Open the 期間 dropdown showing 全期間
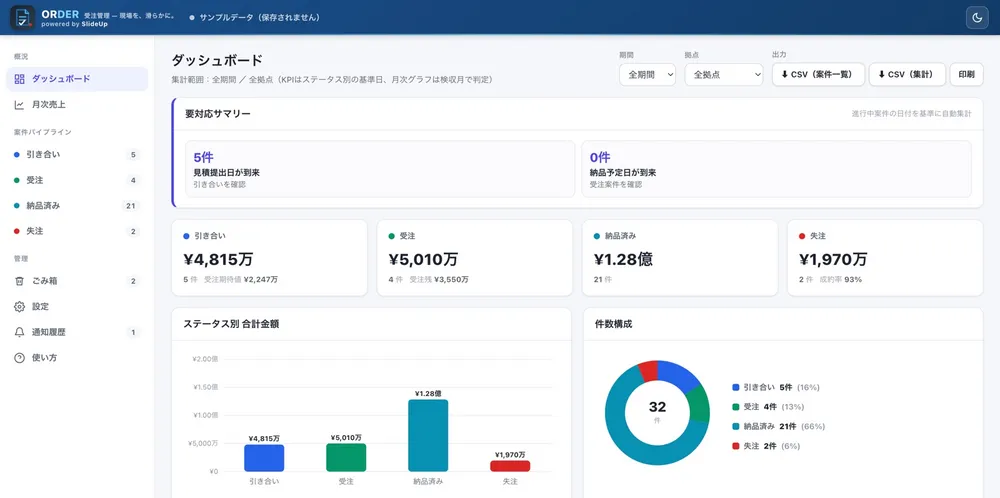Screen dimensions: 1000x498 point(647,75)
